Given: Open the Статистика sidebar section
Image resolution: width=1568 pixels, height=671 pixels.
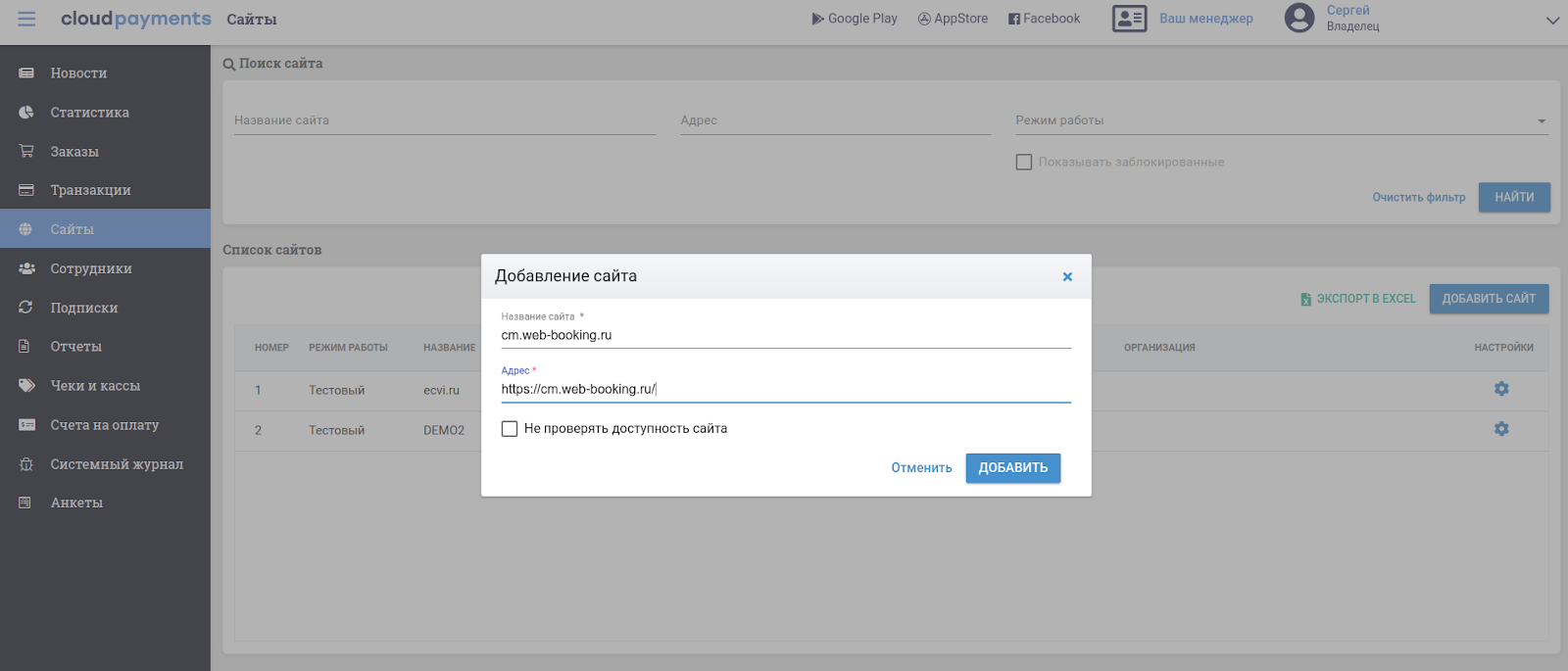Looking at the screenshot, I should tap(89, 113).
